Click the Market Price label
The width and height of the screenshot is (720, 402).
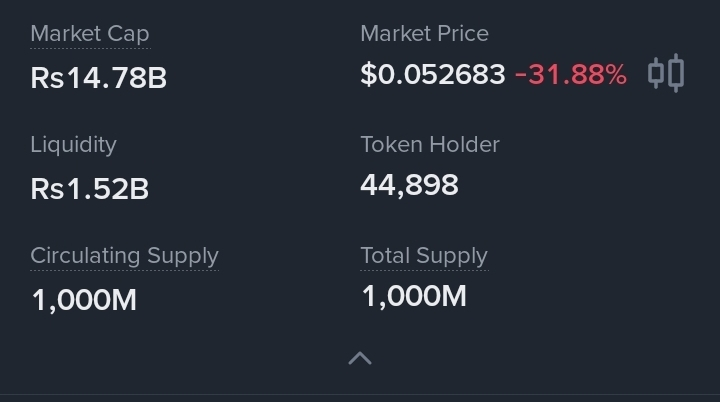pyautogui.click(x=424, y=34)
